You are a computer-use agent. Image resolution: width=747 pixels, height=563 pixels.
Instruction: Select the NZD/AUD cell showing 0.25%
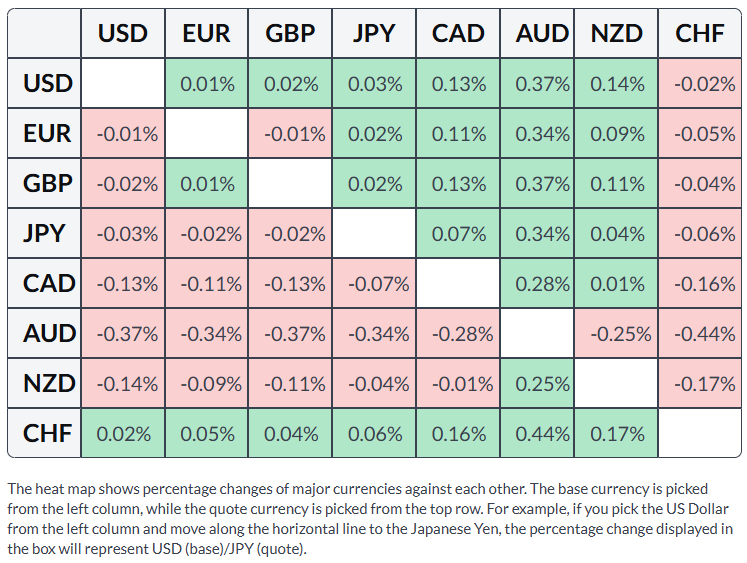[x=537, y=383]
